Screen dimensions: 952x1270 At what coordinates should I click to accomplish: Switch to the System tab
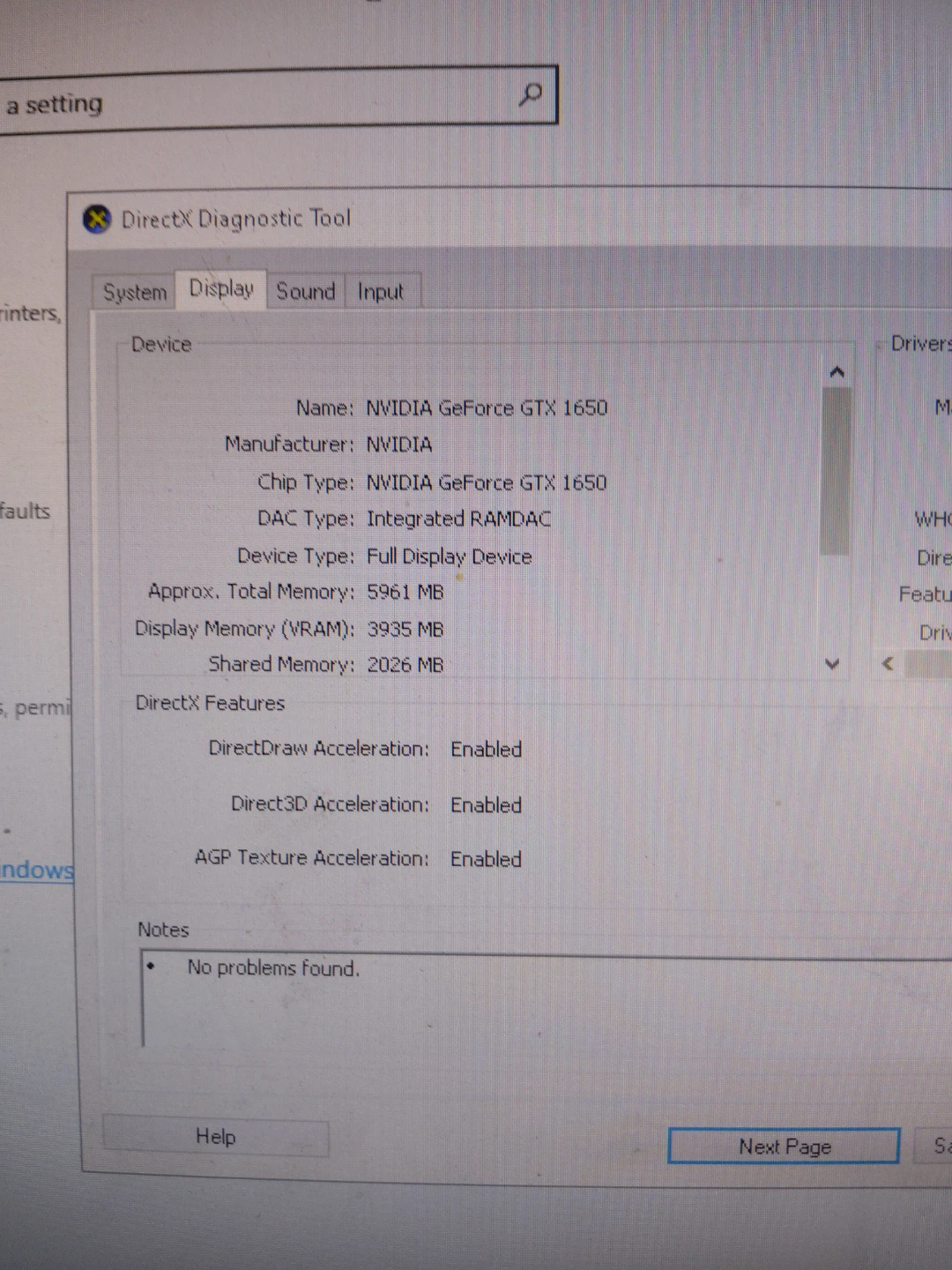coord(135,292)
